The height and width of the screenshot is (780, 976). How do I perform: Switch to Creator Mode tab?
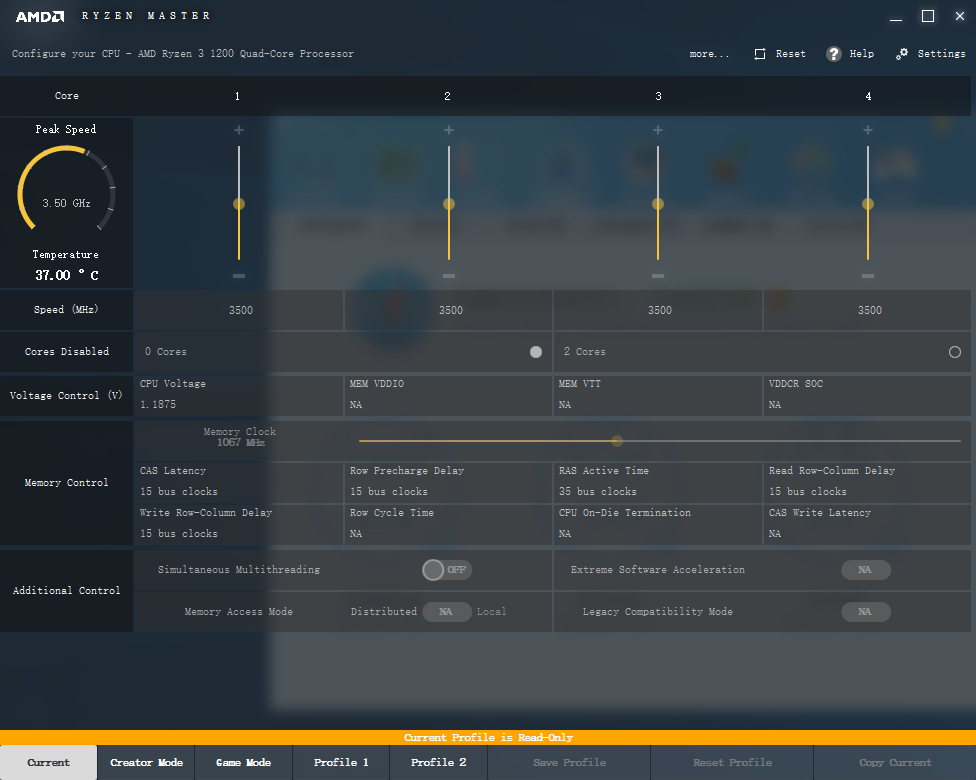click(x=146, y=763)
